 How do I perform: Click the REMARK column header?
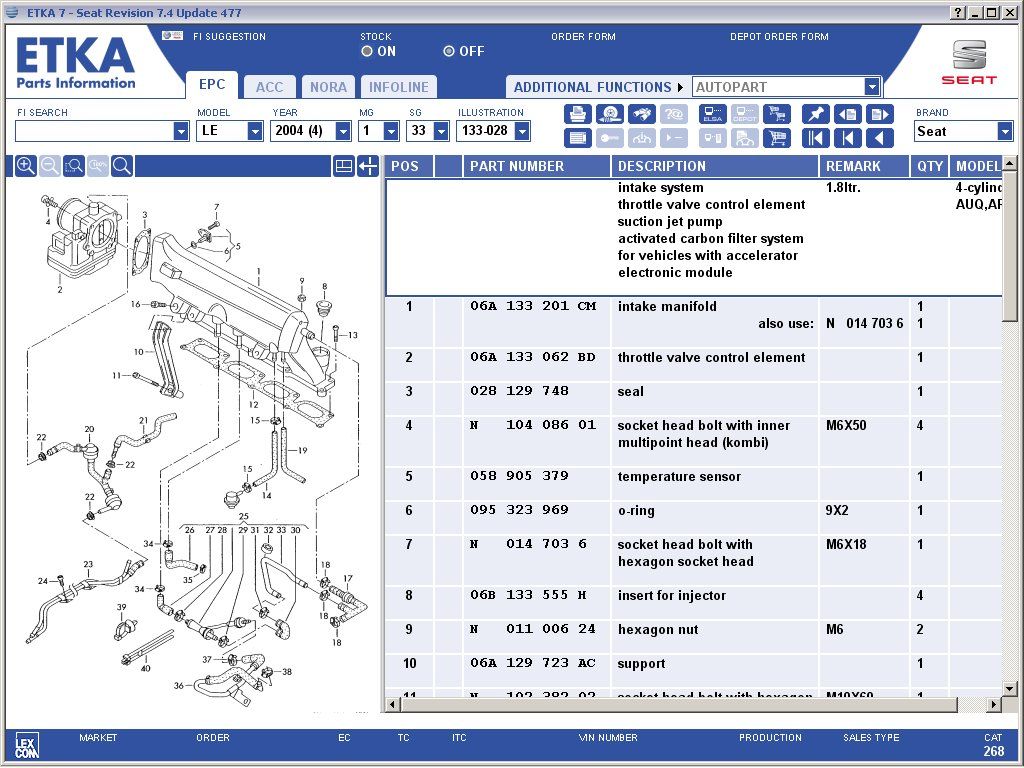(x=865, y=166)
